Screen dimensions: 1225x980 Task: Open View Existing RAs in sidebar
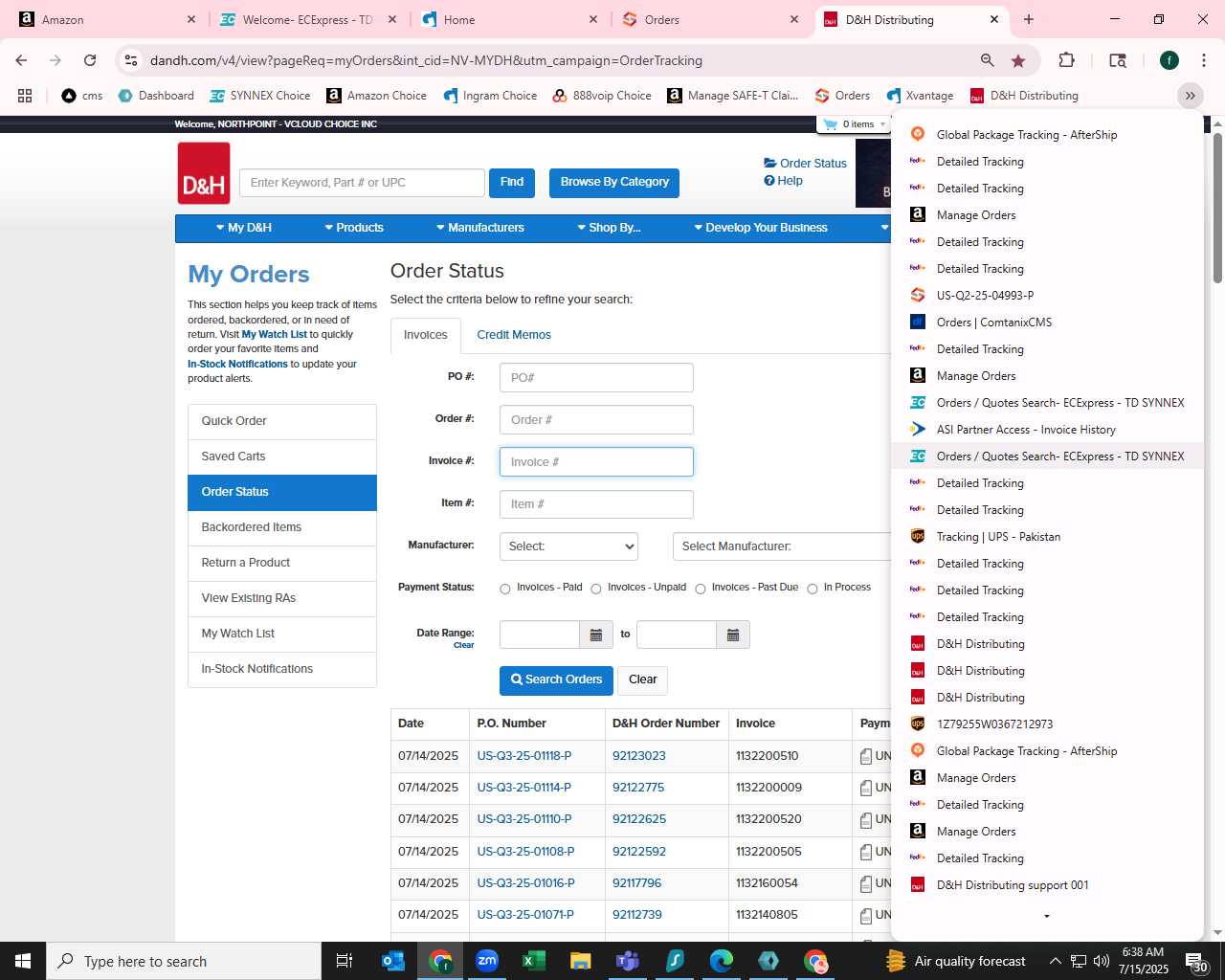[282, 598]
